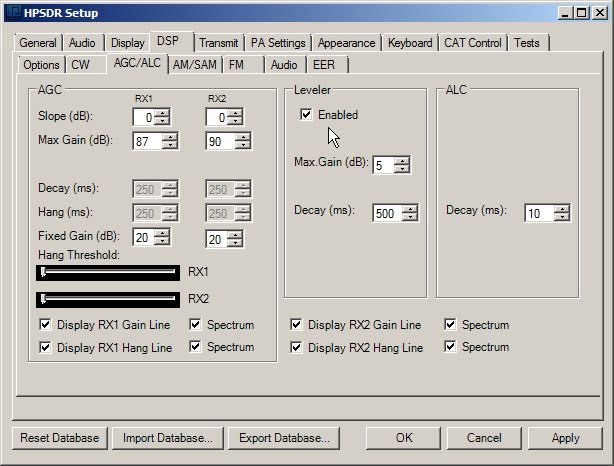
Task: Click the Leveler Decay field showing 500
Action: [388, 213]
